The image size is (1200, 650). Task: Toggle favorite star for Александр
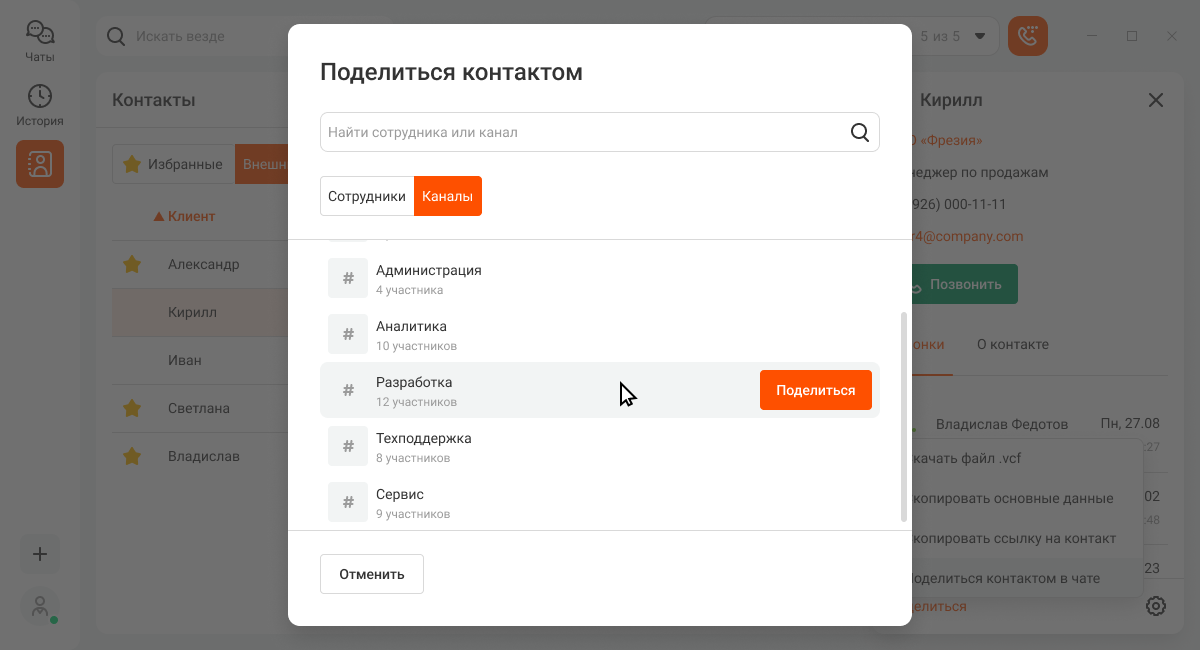pyautogui.click(x=131, y=265)
